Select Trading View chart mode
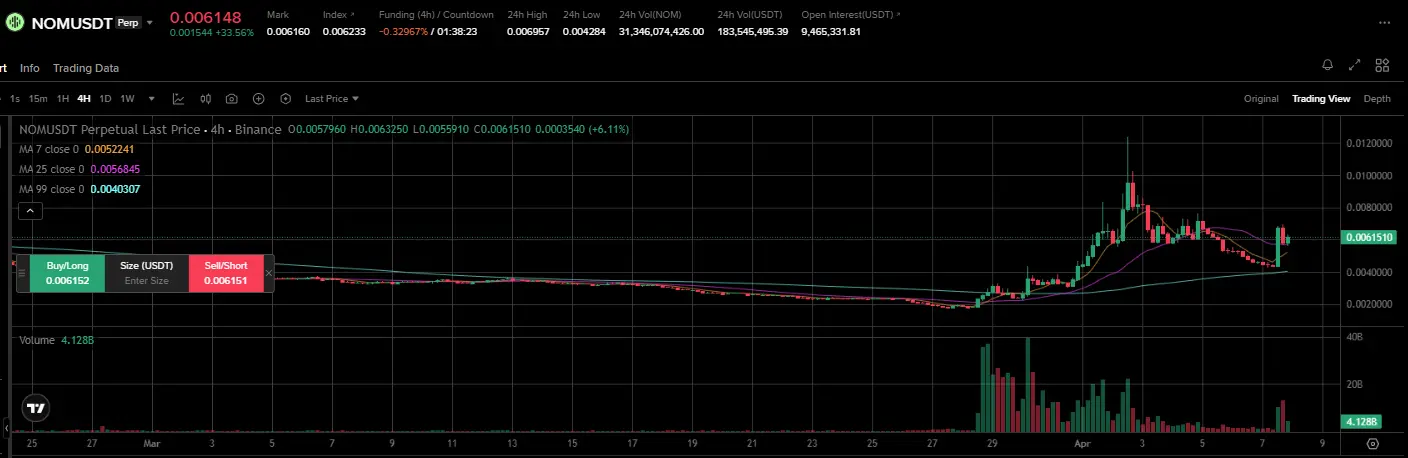 click(x=1321, y=99)
